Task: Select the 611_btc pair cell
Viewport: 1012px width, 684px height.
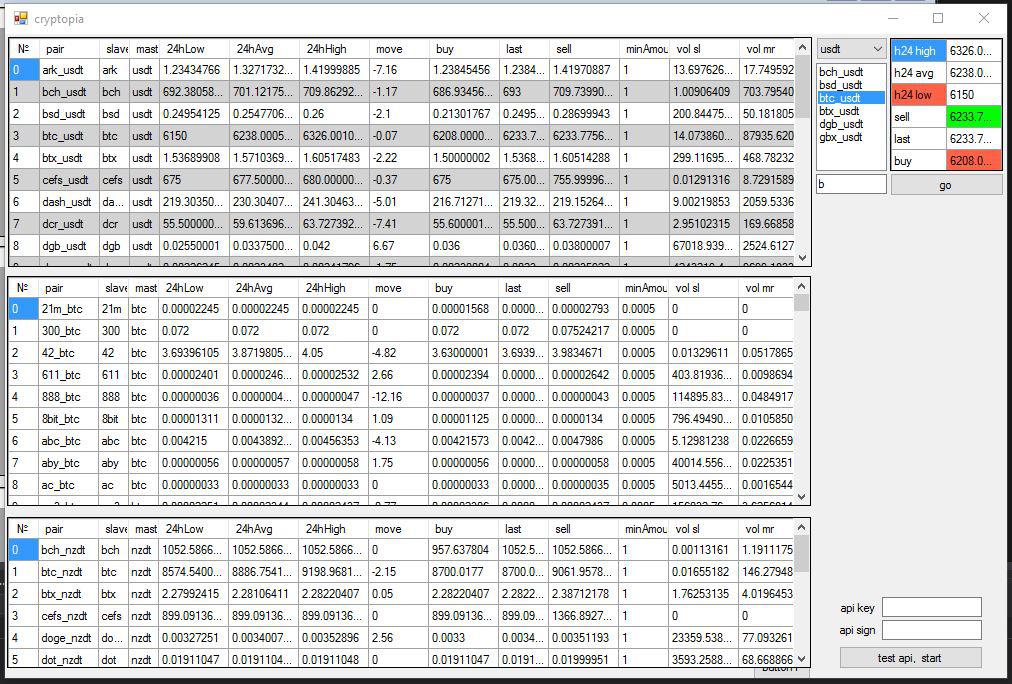Action: click(x=68, y=375)
